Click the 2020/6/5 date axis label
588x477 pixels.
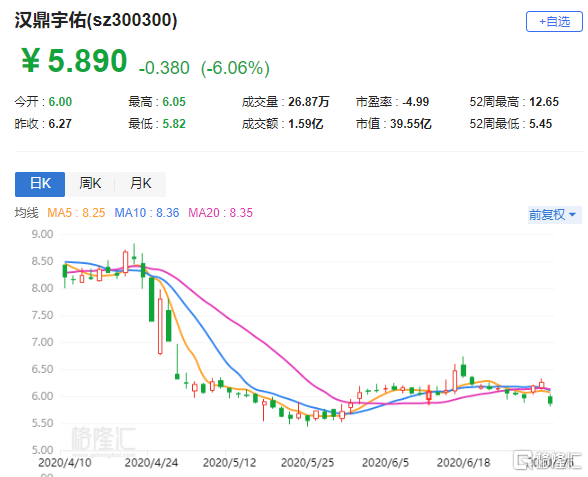(385, 462)
